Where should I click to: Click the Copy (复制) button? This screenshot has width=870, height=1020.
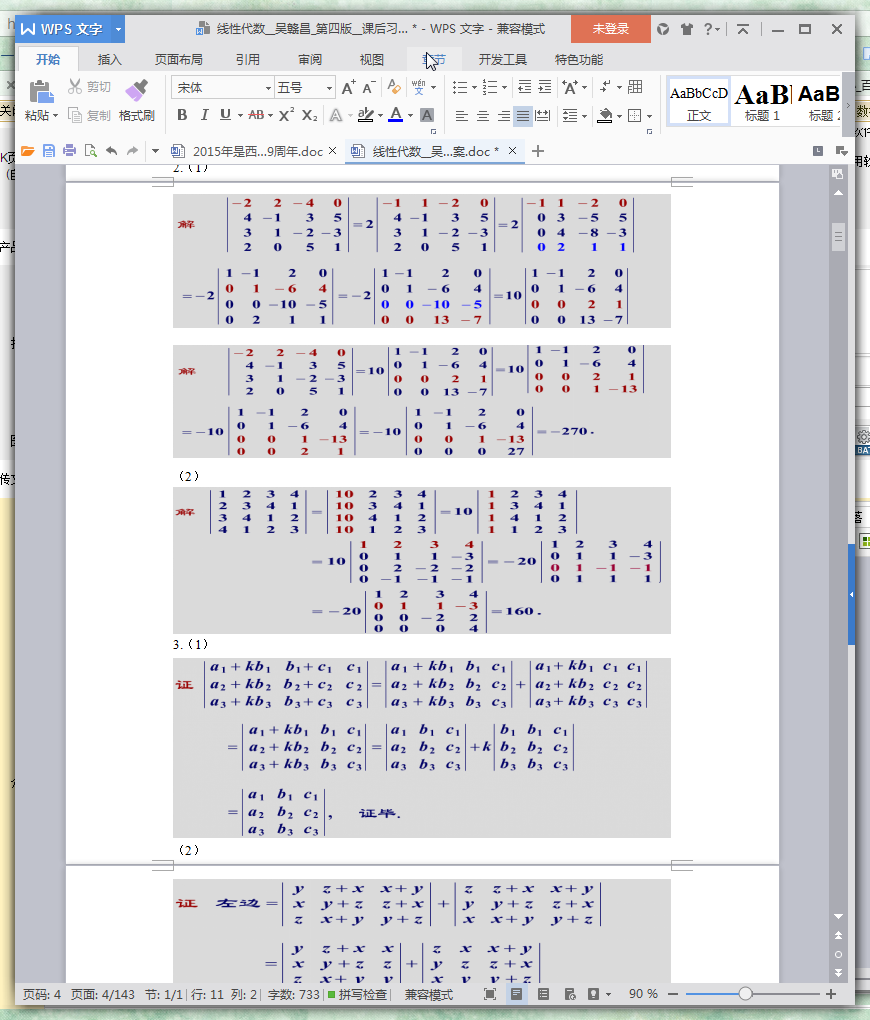coord(89,116)
